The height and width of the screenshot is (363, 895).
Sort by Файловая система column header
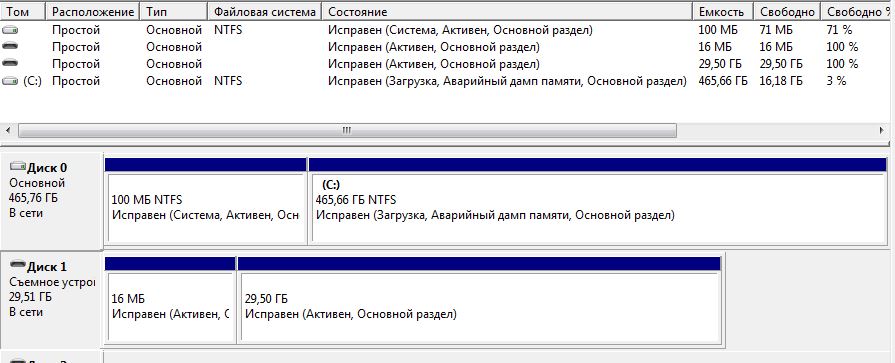pos(265,11)
